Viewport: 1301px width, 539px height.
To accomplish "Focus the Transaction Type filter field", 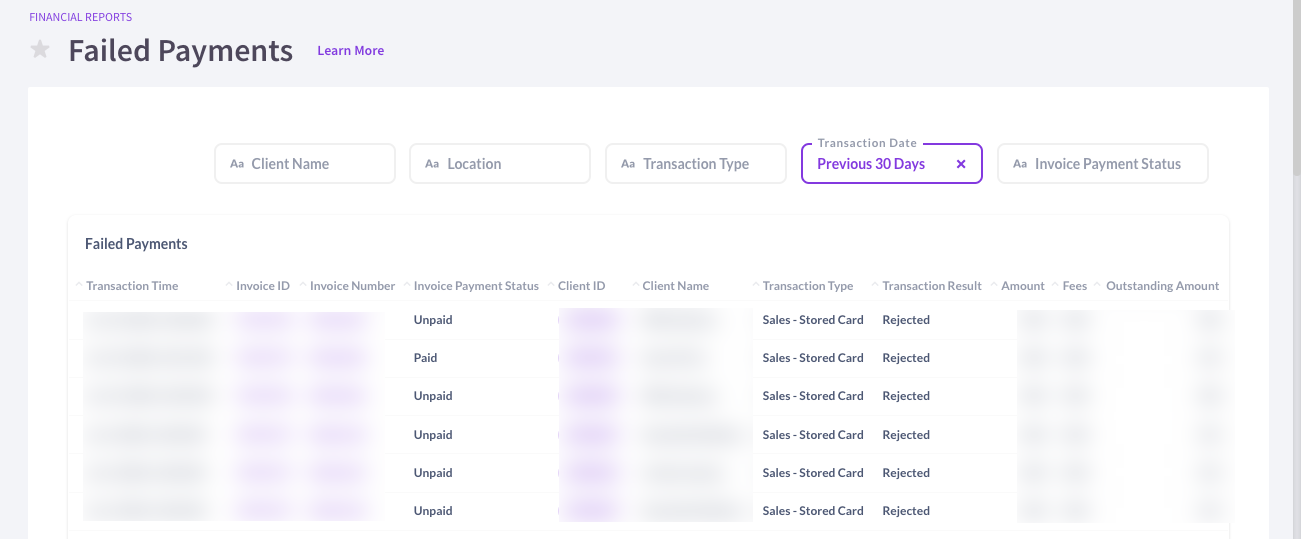I will (x=696, y=164).
